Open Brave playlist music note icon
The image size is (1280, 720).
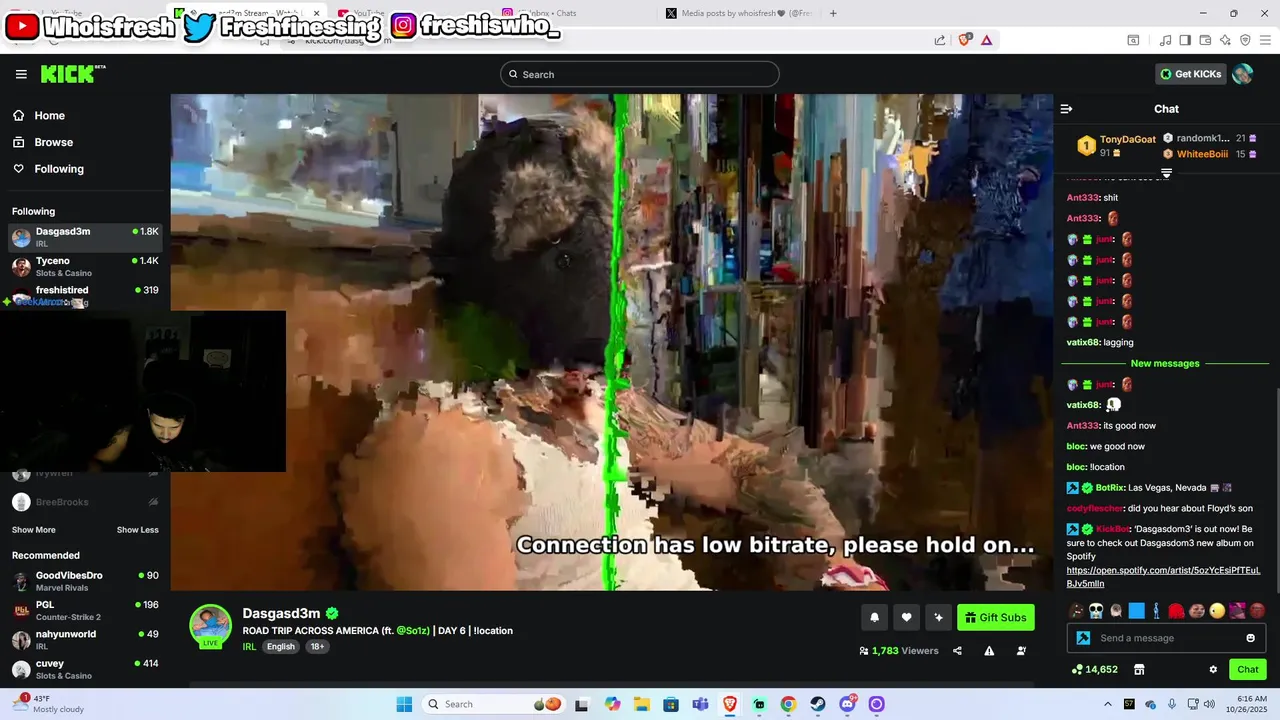[x=1165, y=40]
